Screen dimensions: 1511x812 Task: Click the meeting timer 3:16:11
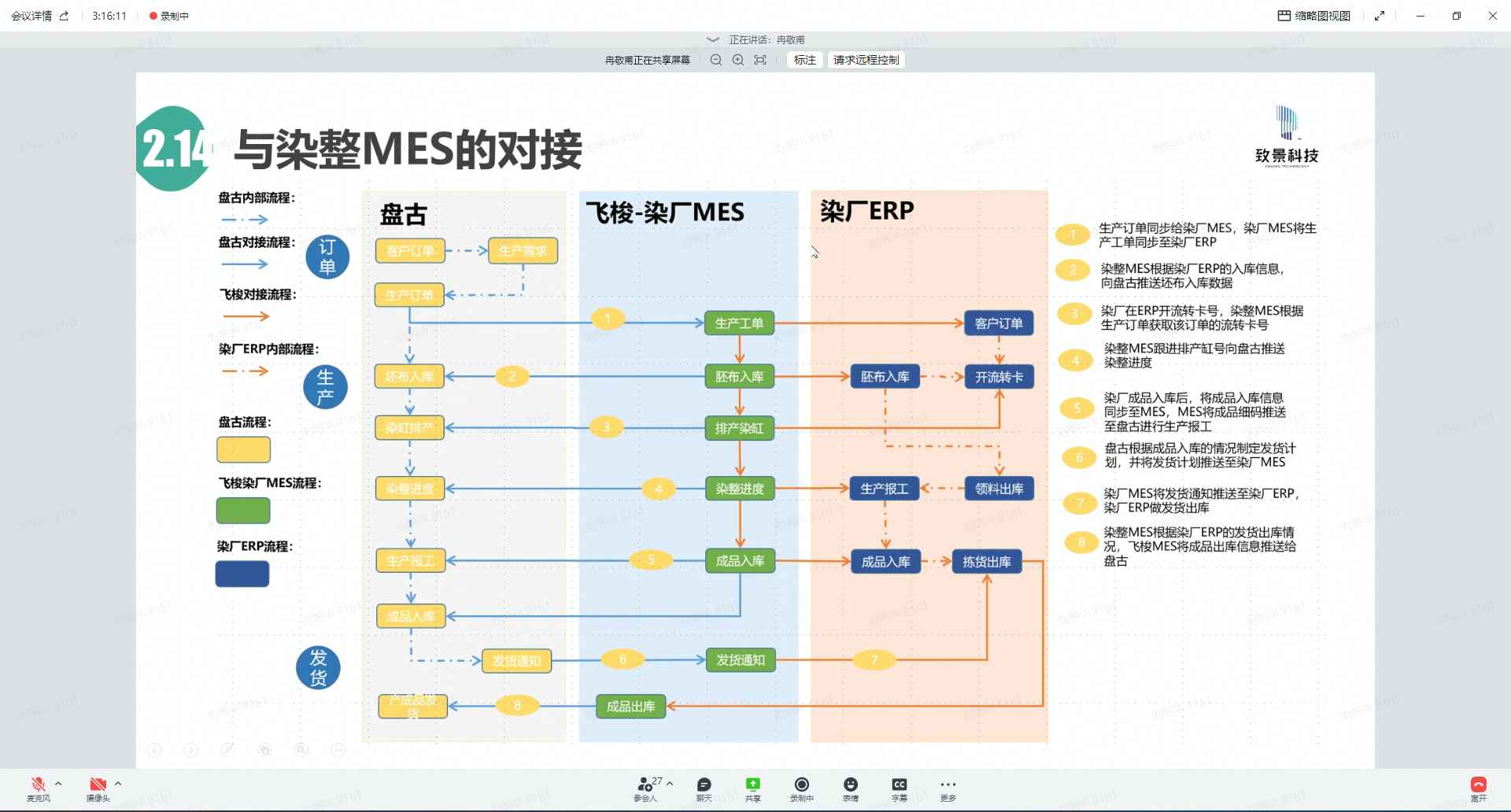click(x=109, y=16)
